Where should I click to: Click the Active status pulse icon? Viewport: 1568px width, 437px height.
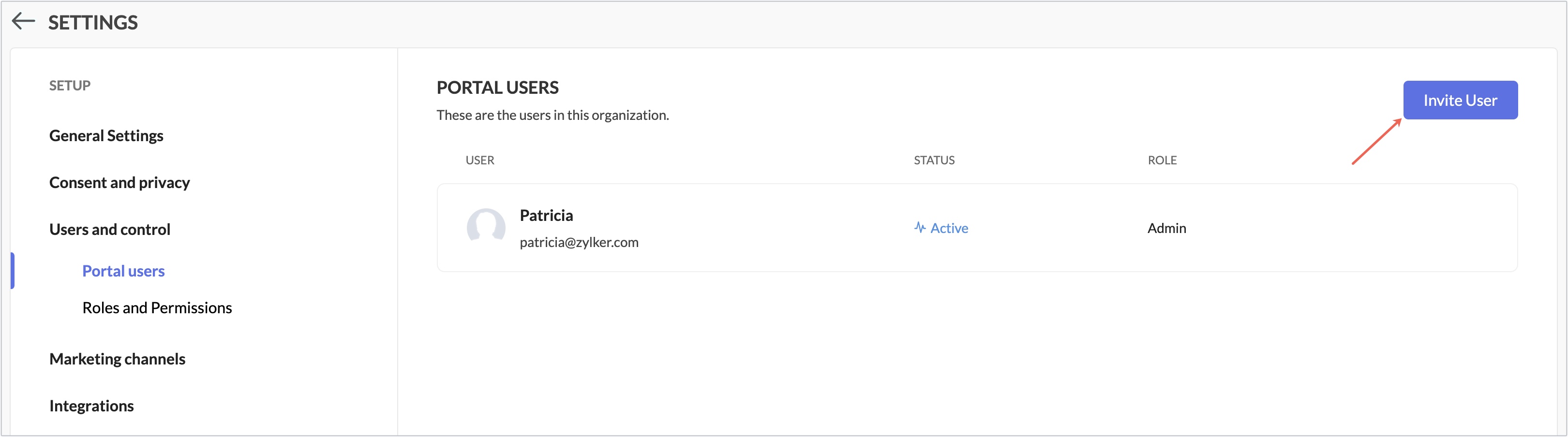[x=920, y=228]
